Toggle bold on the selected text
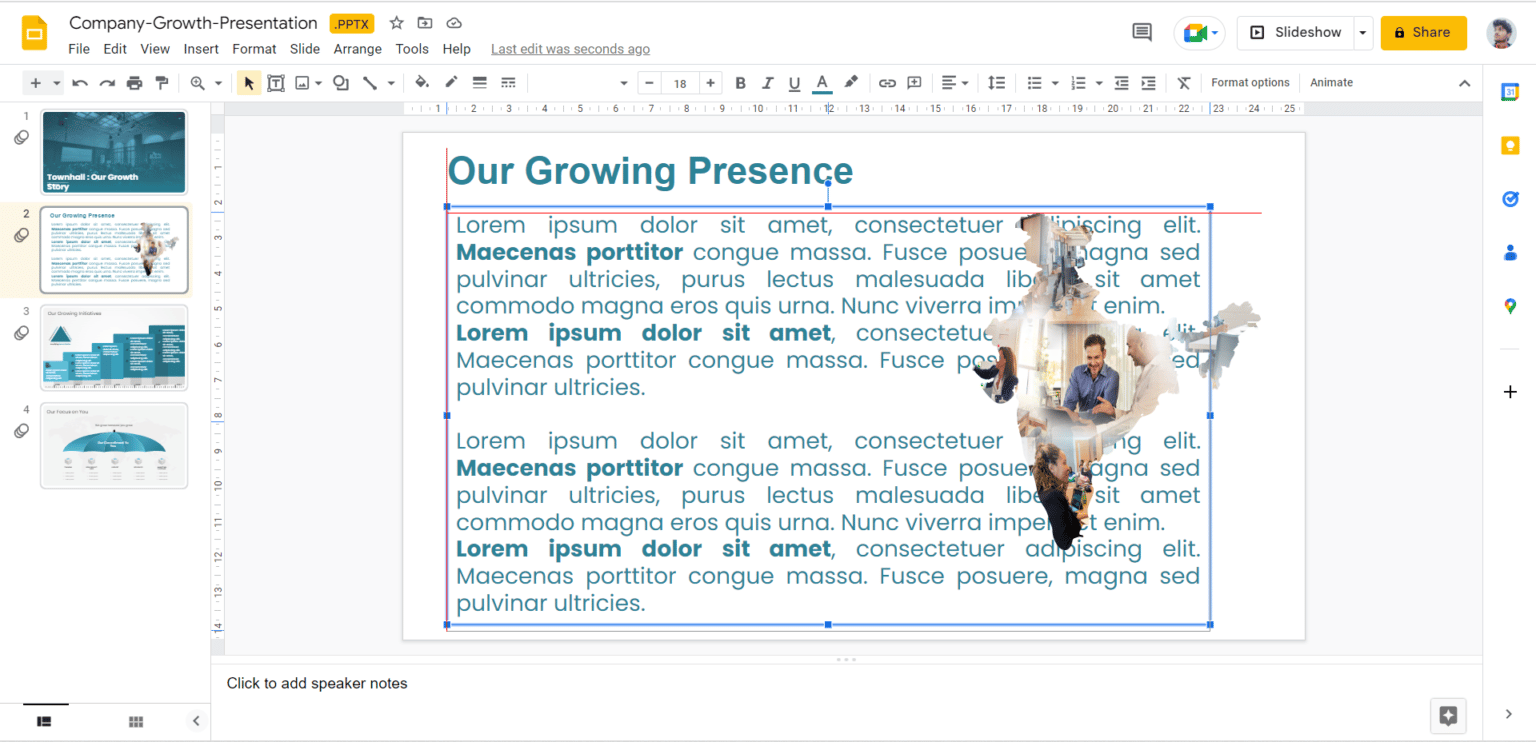Viewport: 1536px width, 742px height. 740,82
